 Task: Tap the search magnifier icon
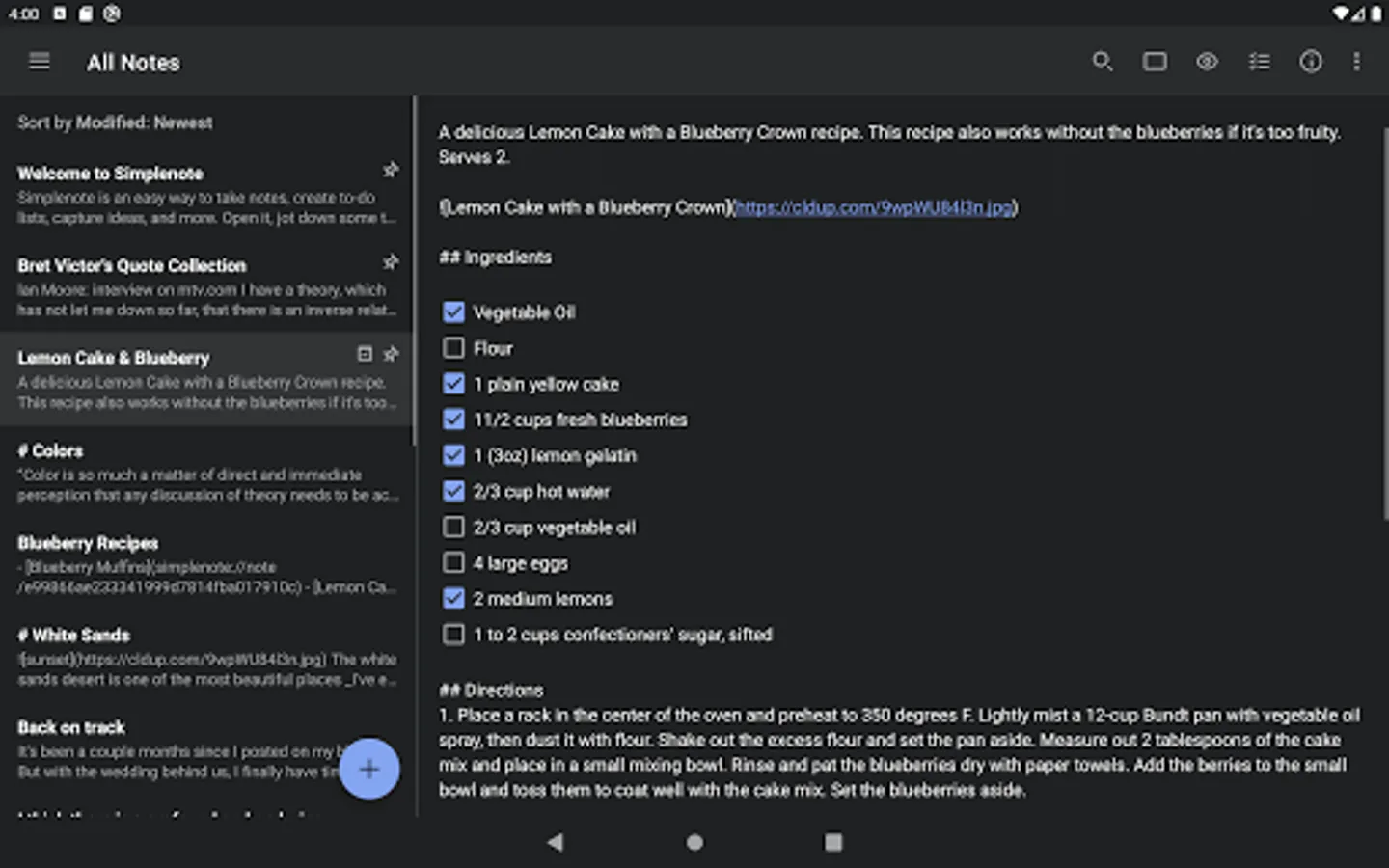click(x=1103, y=62)
